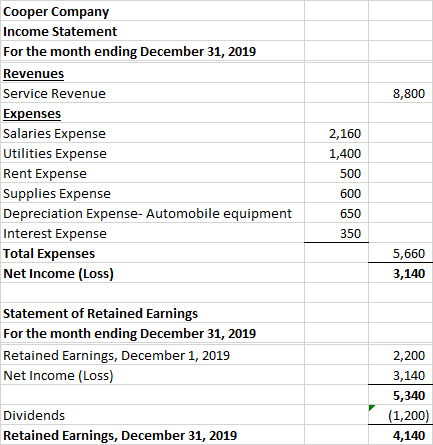Click the 1,400 utilities amount cell
The image size is (433, 445).
336,153
